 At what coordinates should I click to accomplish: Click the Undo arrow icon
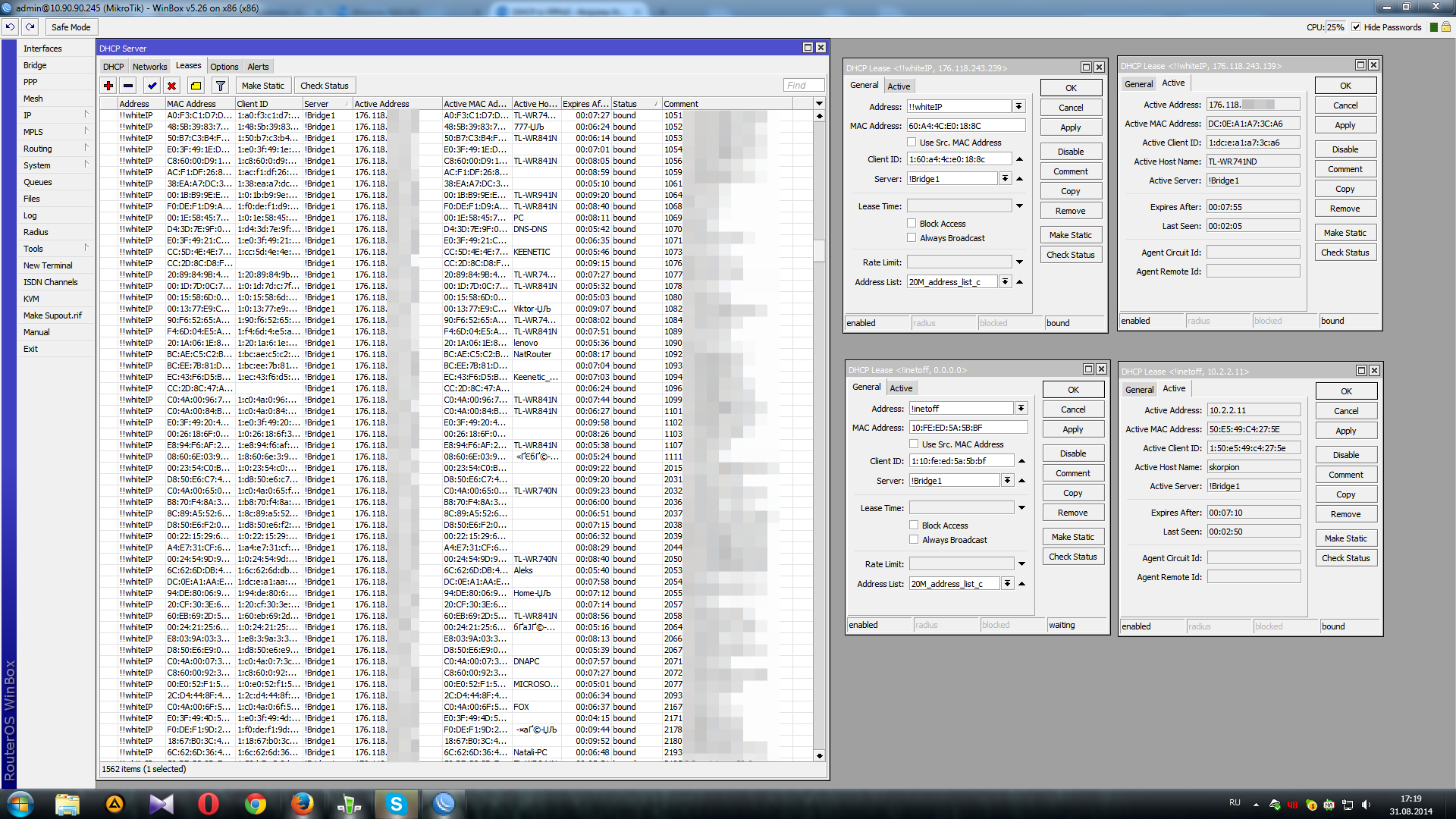click(x=10, y=27)
